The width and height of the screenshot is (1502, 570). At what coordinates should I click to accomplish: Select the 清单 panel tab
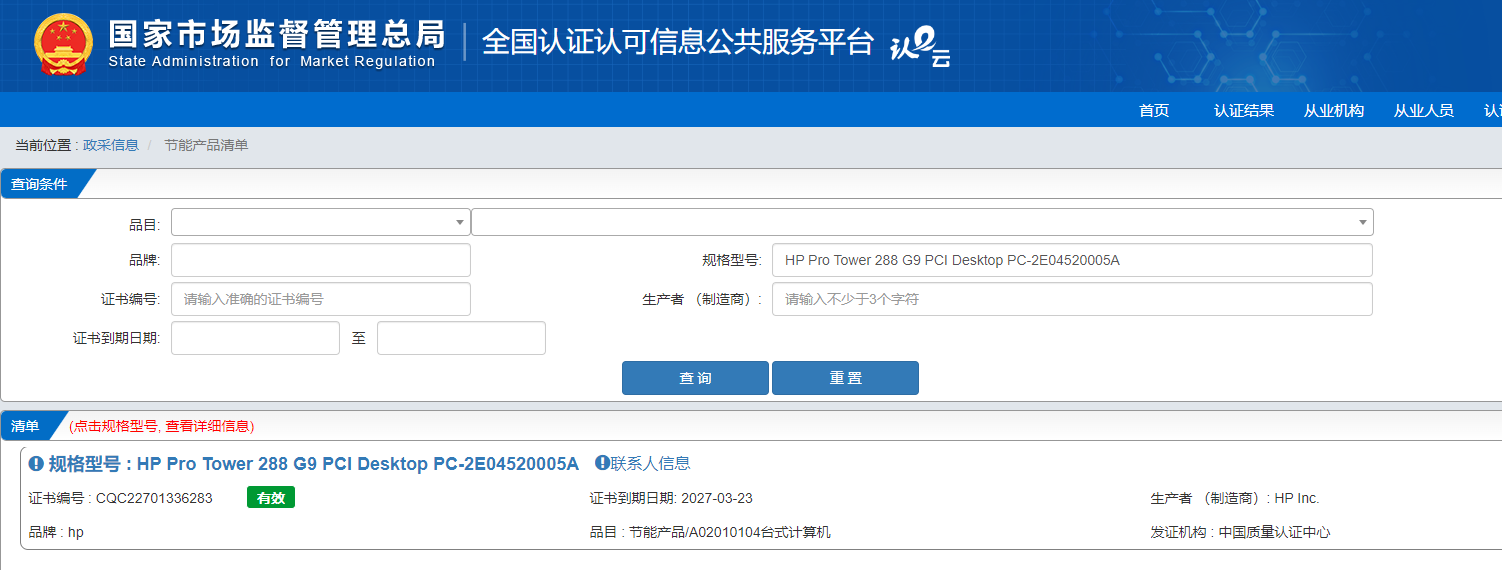click(26, 426)
